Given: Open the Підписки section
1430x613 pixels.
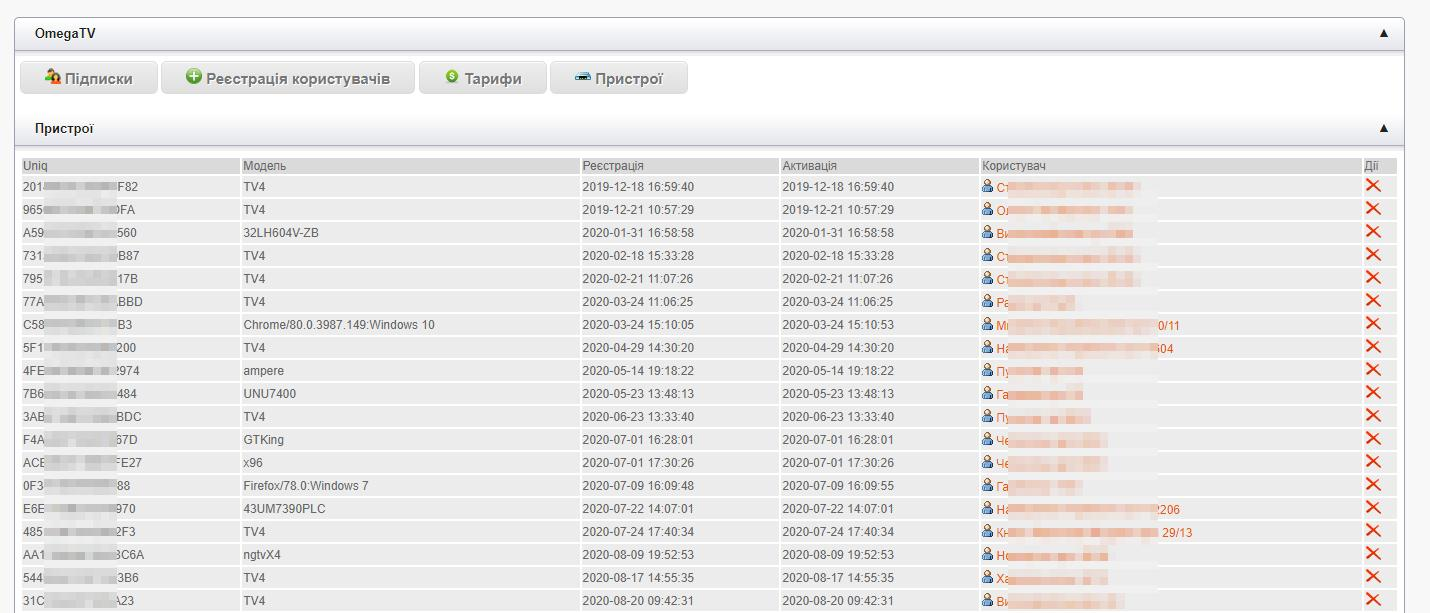Looking at the screenshot, I should click(89, 78).
